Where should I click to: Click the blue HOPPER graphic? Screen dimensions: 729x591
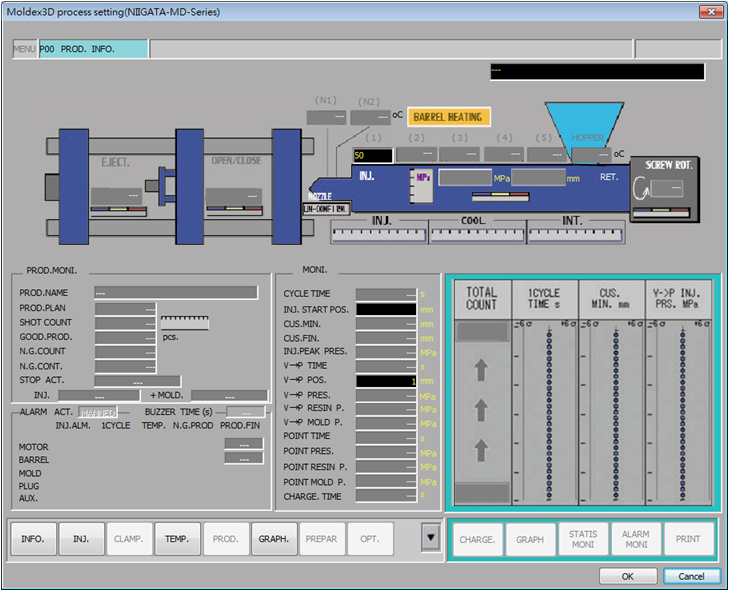(583, 126)
